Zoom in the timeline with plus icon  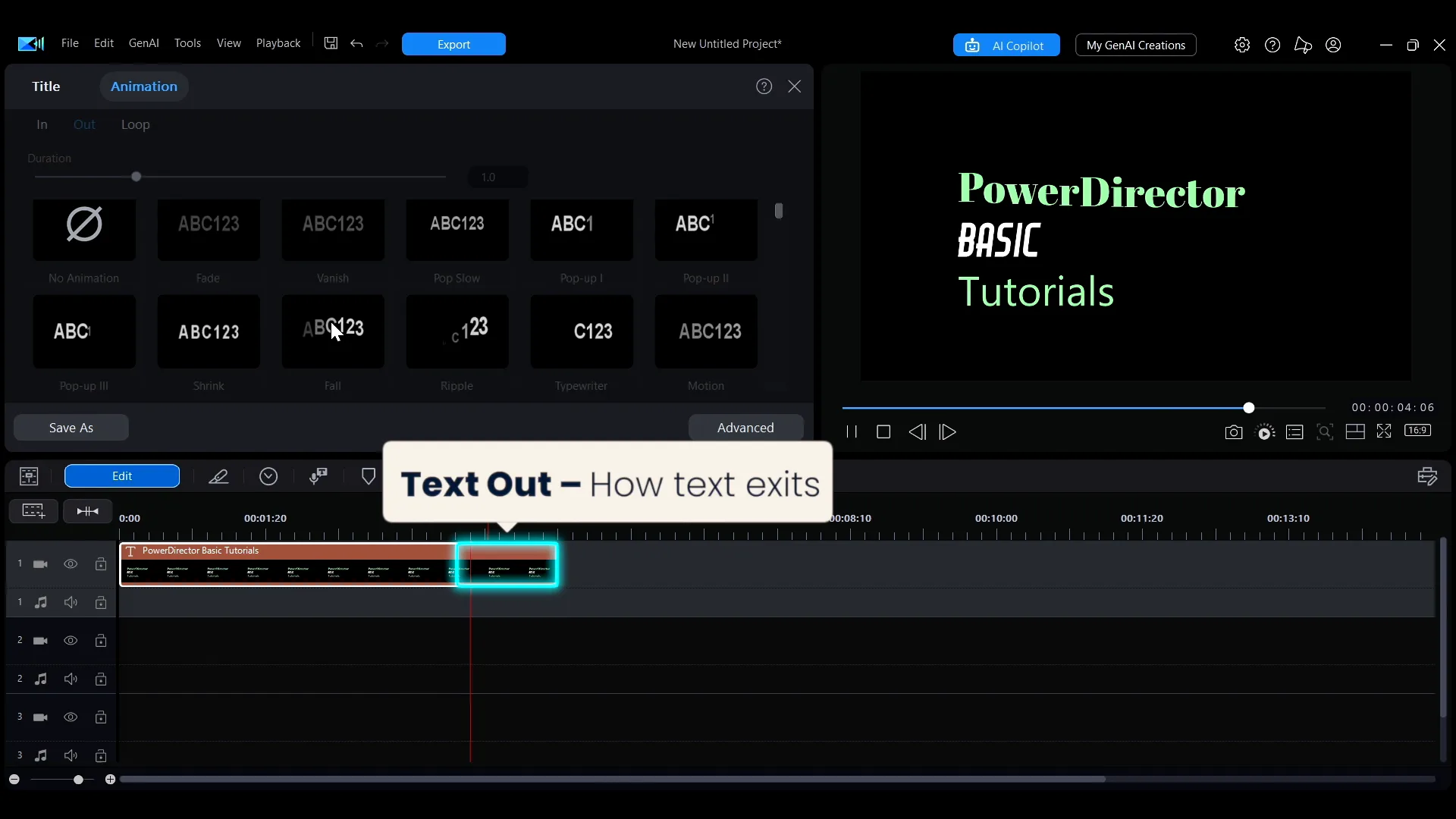110,780
